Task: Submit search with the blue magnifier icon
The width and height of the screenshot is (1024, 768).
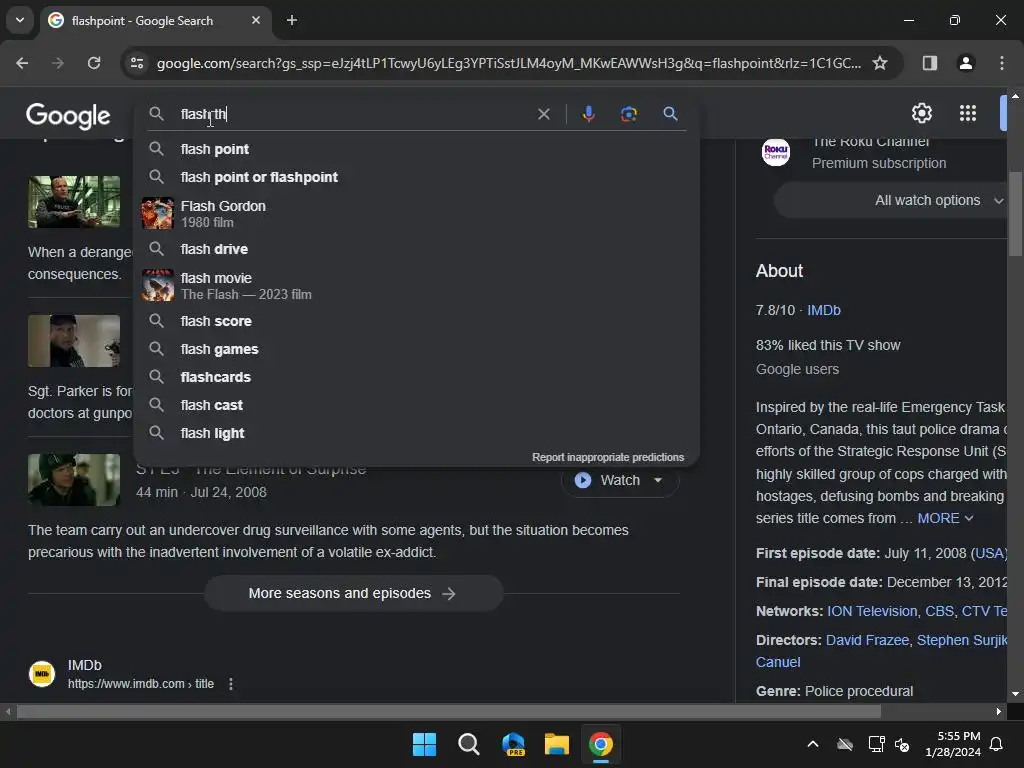Action: pos(670,114)
